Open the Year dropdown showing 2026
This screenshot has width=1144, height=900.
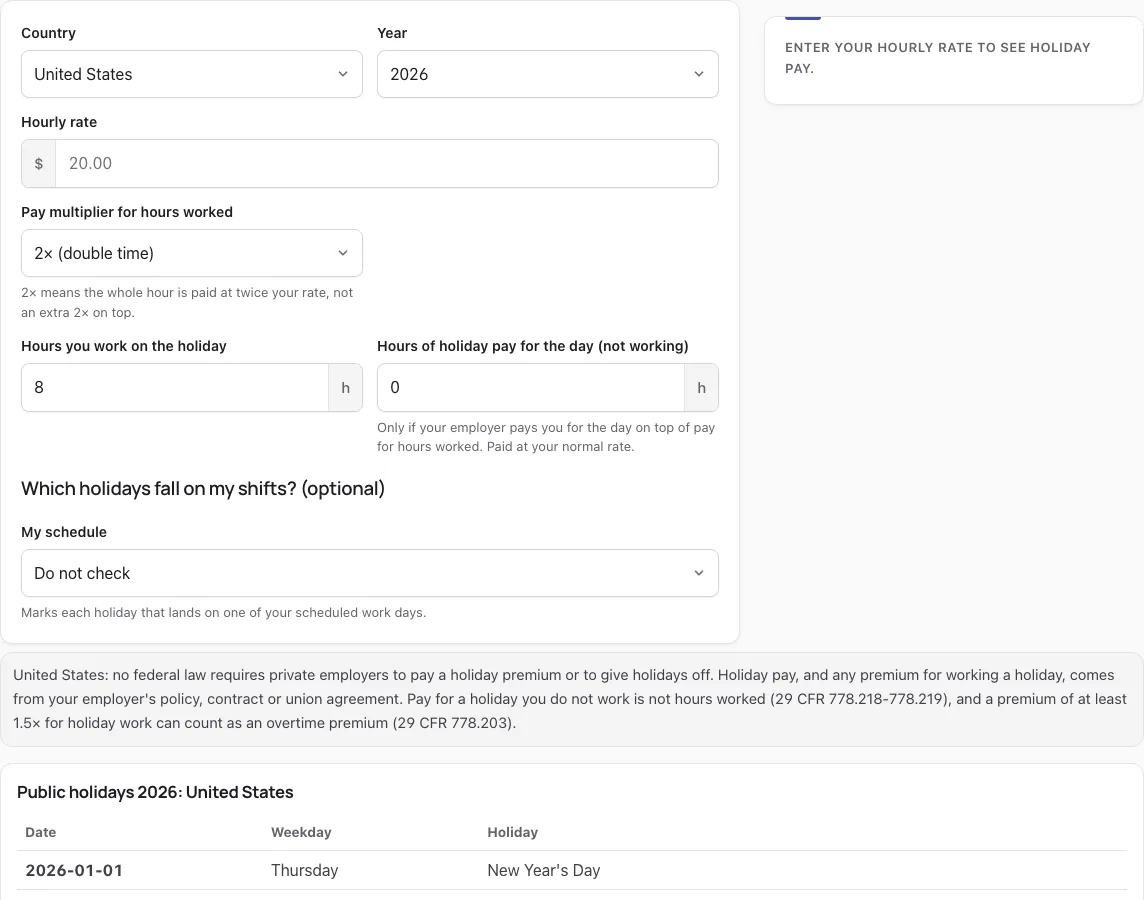pos(548,74)
